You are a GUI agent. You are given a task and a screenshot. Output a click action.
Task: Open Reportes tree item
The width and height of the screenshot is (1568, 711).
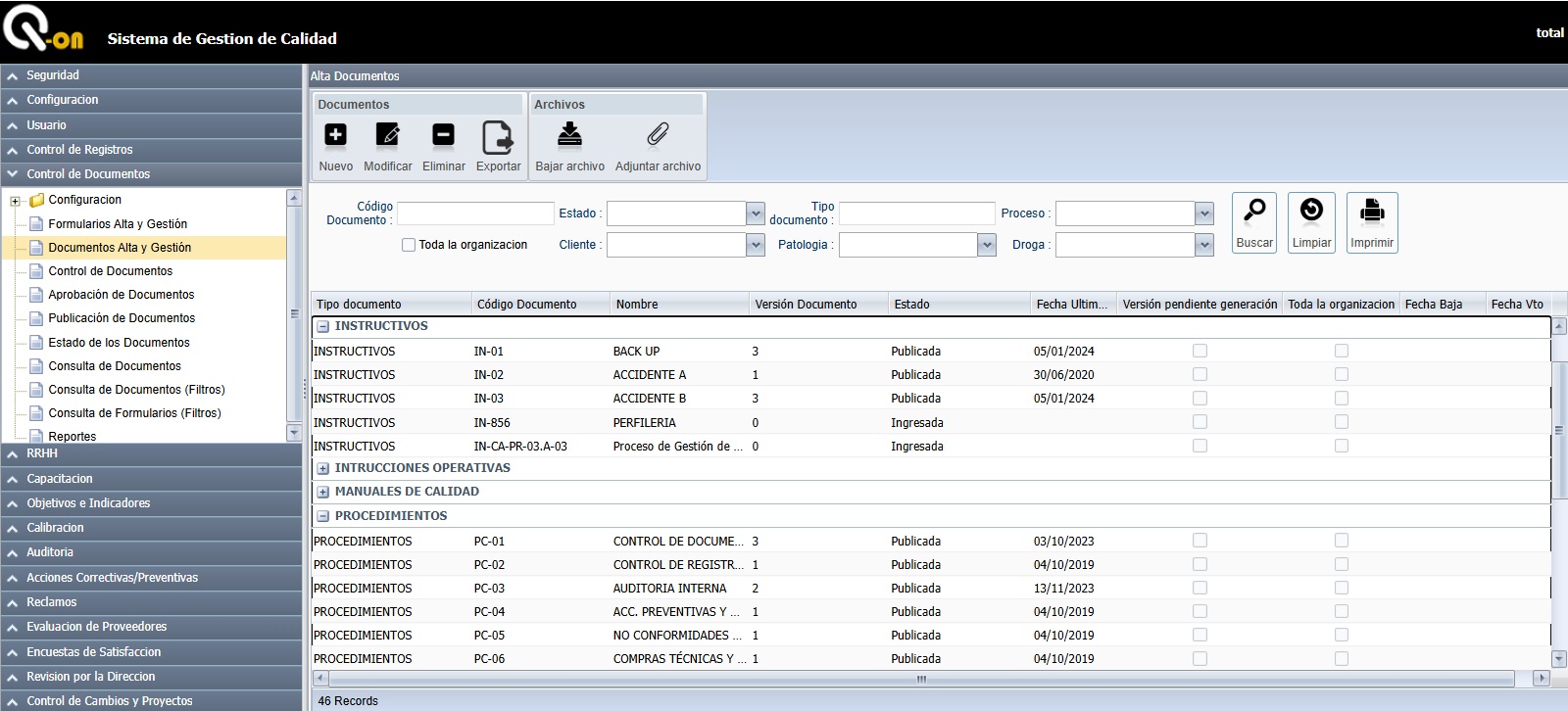coord(73,437)
